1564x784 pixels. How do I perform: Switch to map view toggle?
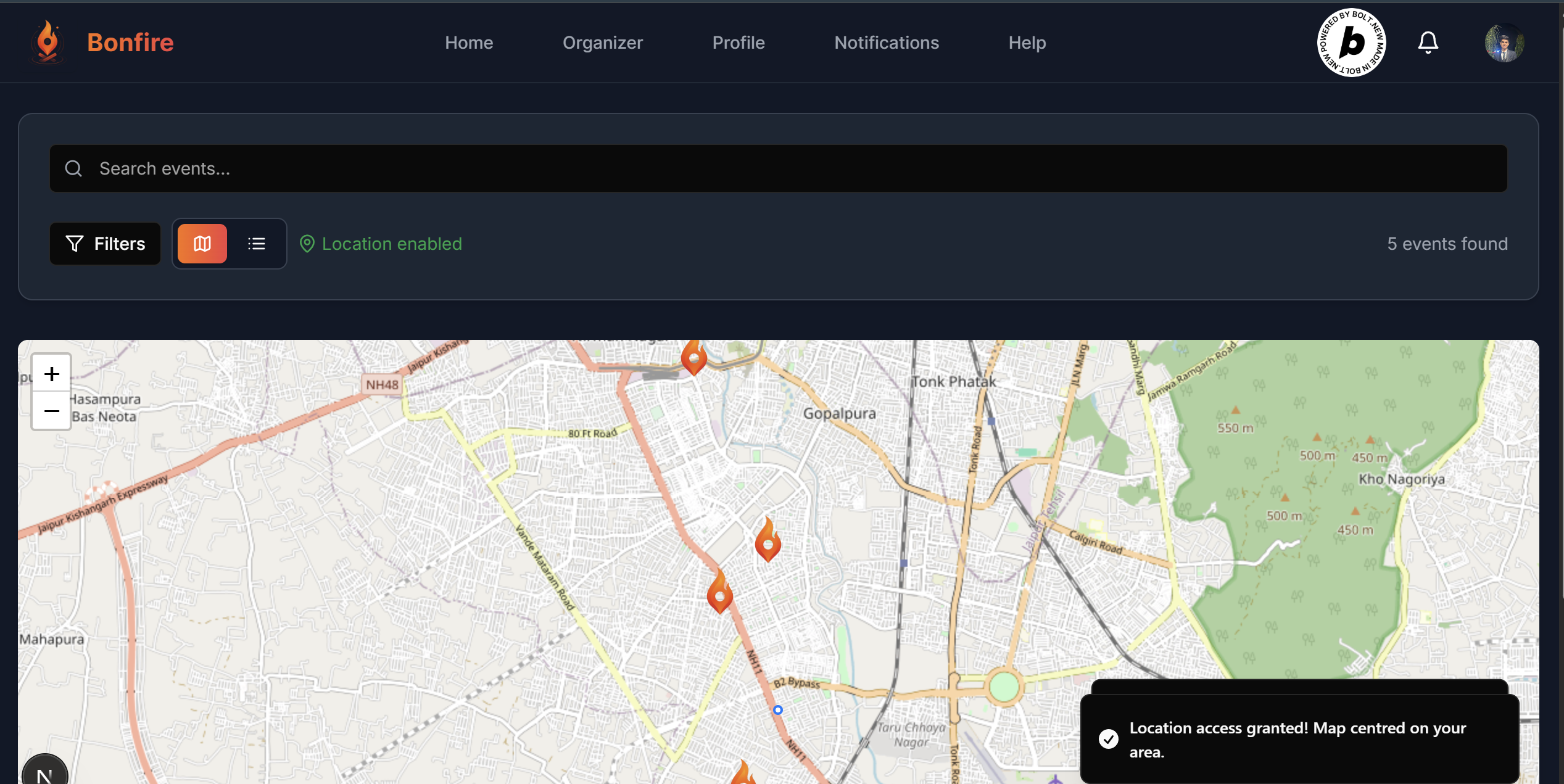[x=202, y=244]
